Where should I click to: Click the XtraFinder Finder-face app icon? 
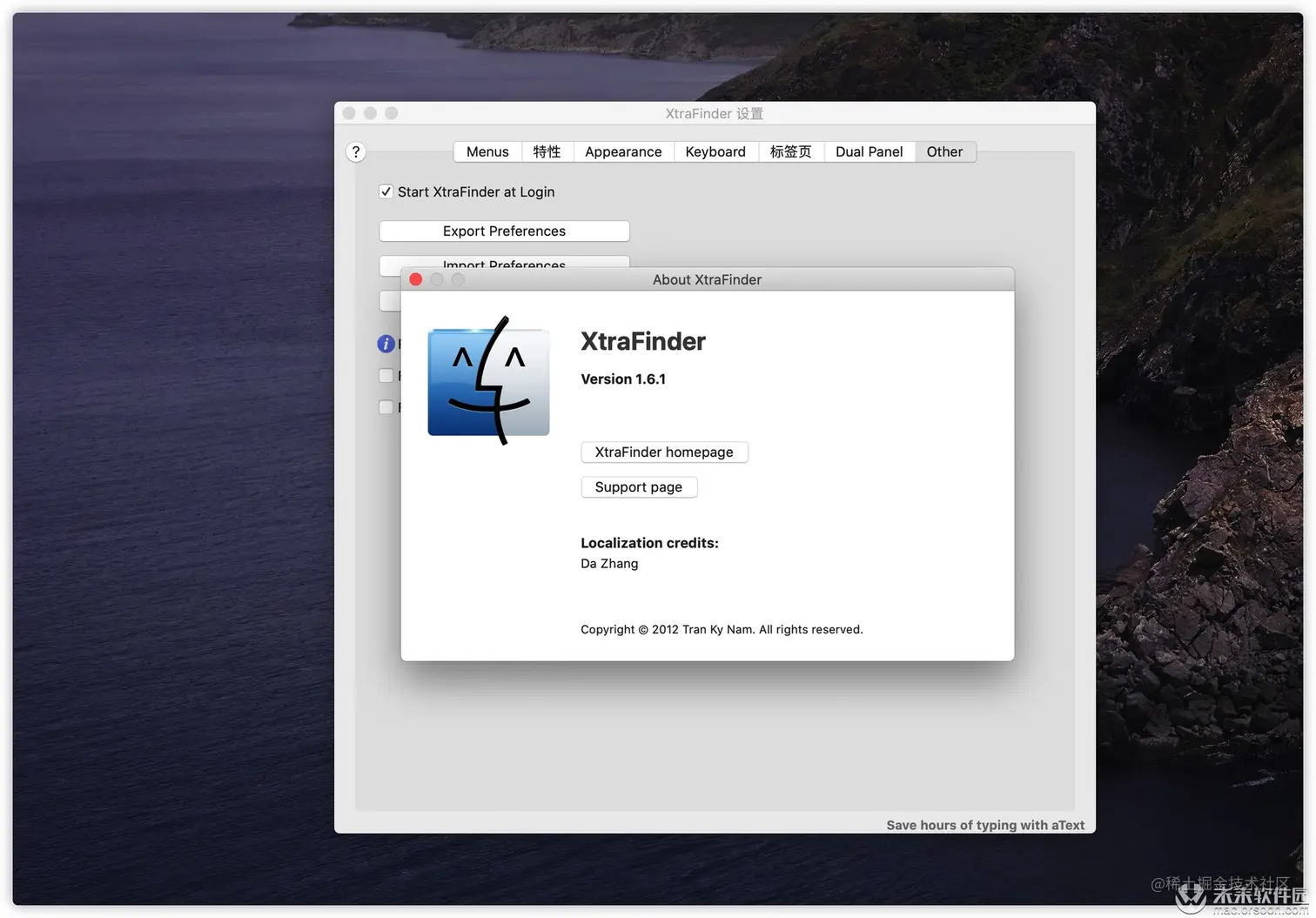point(489,381)
